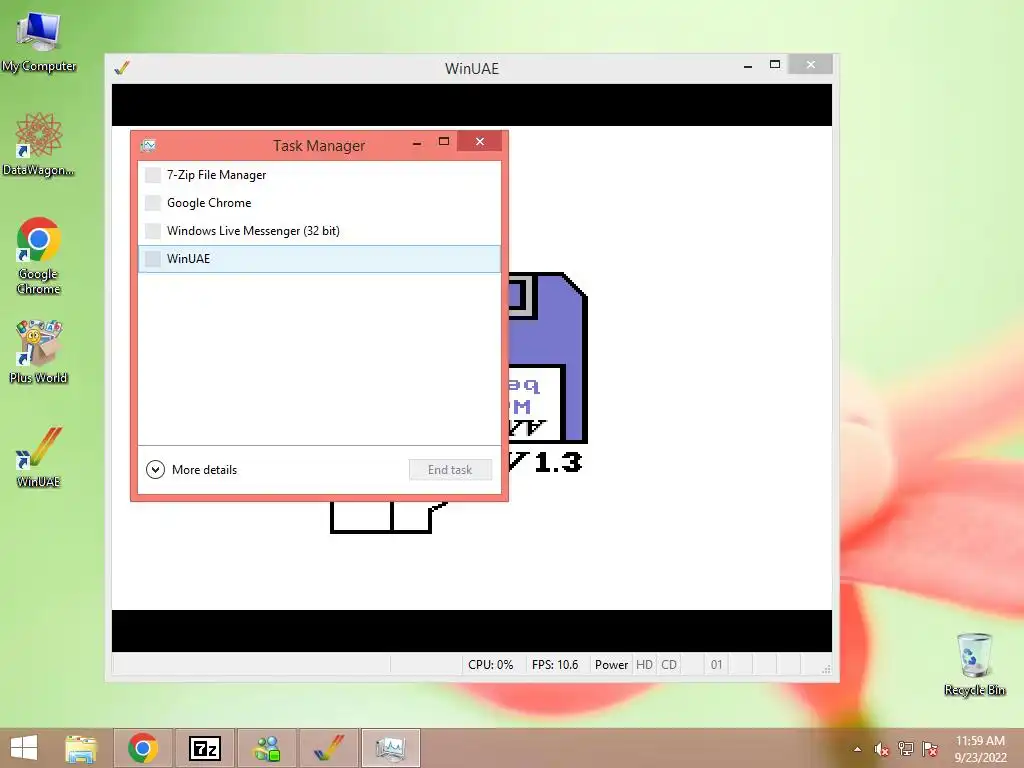Viewport: 1024px width, 768px height.
Task: Click the icon beside Google Chrome row
Action: (x=153, y=203)
